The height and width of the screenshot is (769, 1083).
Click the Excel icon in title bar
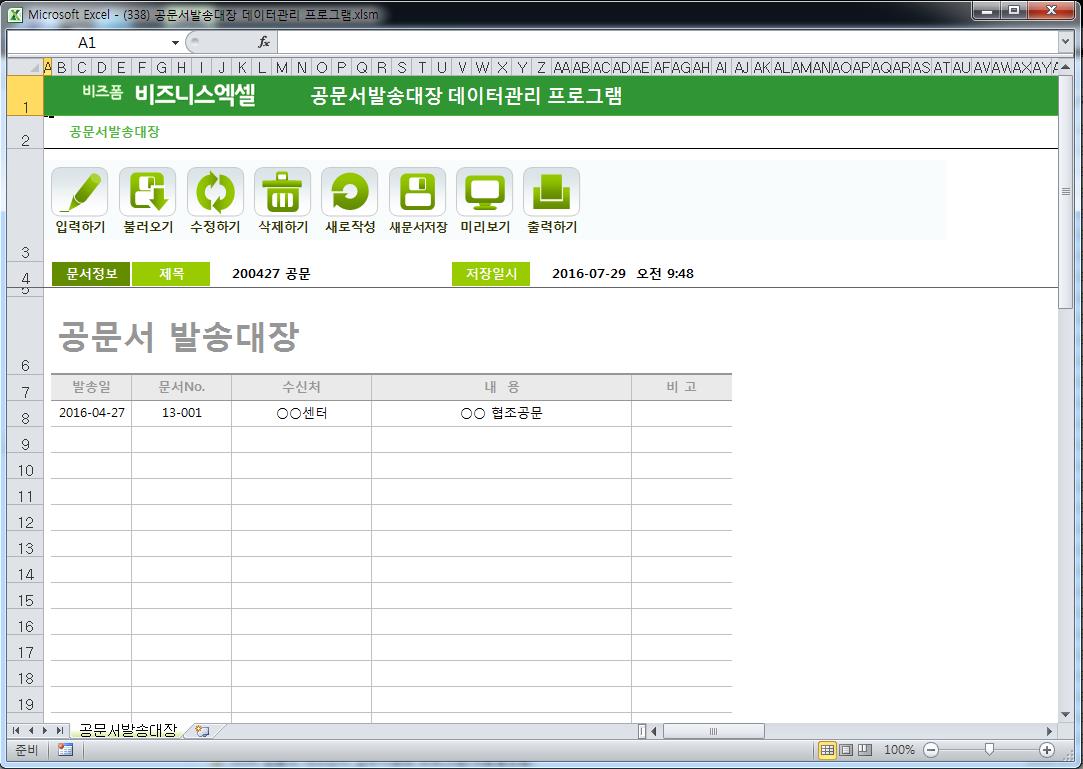coord(15,14)
